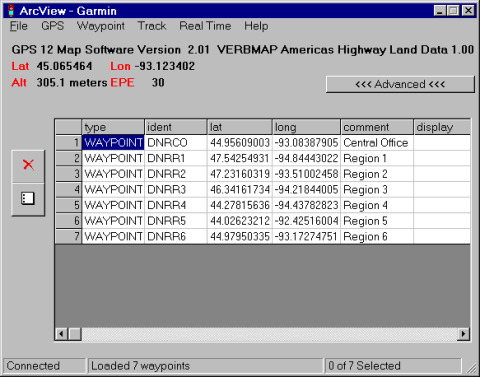This screenshot has width=480, height=377.
Task: Open the GPS menu
Action: [x=52, y=26]
